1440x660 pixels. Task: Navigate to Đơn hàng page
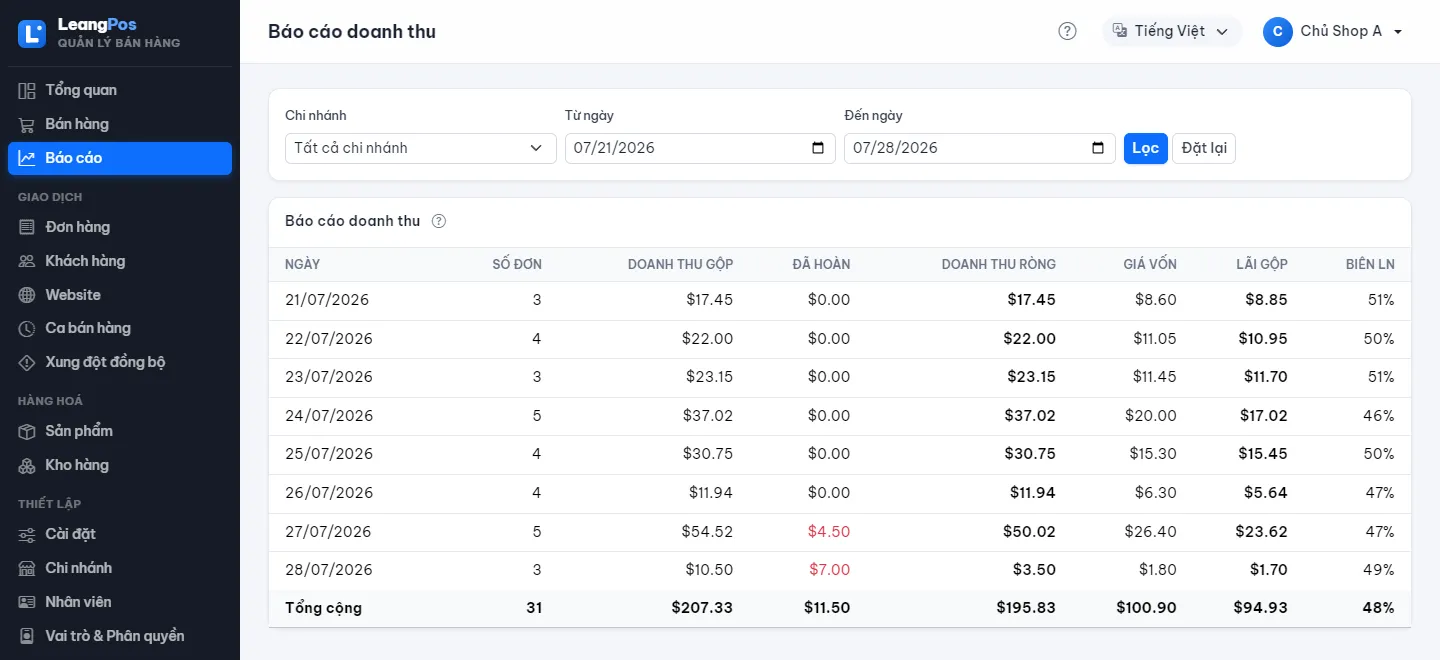(120, 227)
